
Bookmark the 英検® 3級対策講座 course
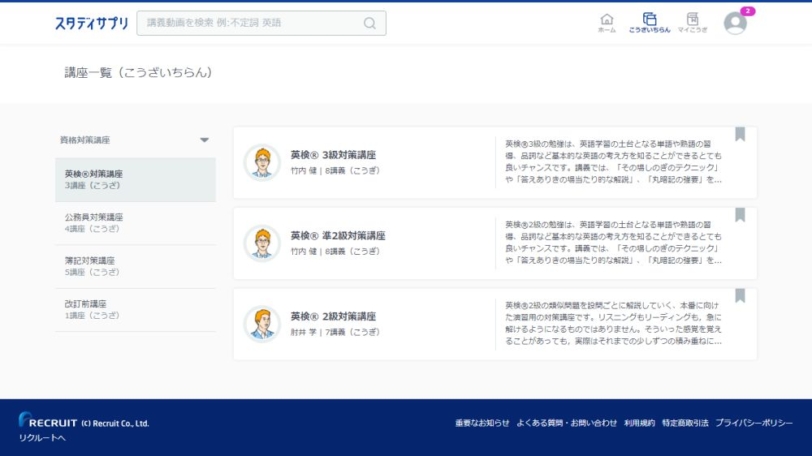click(x=740, y=134)
